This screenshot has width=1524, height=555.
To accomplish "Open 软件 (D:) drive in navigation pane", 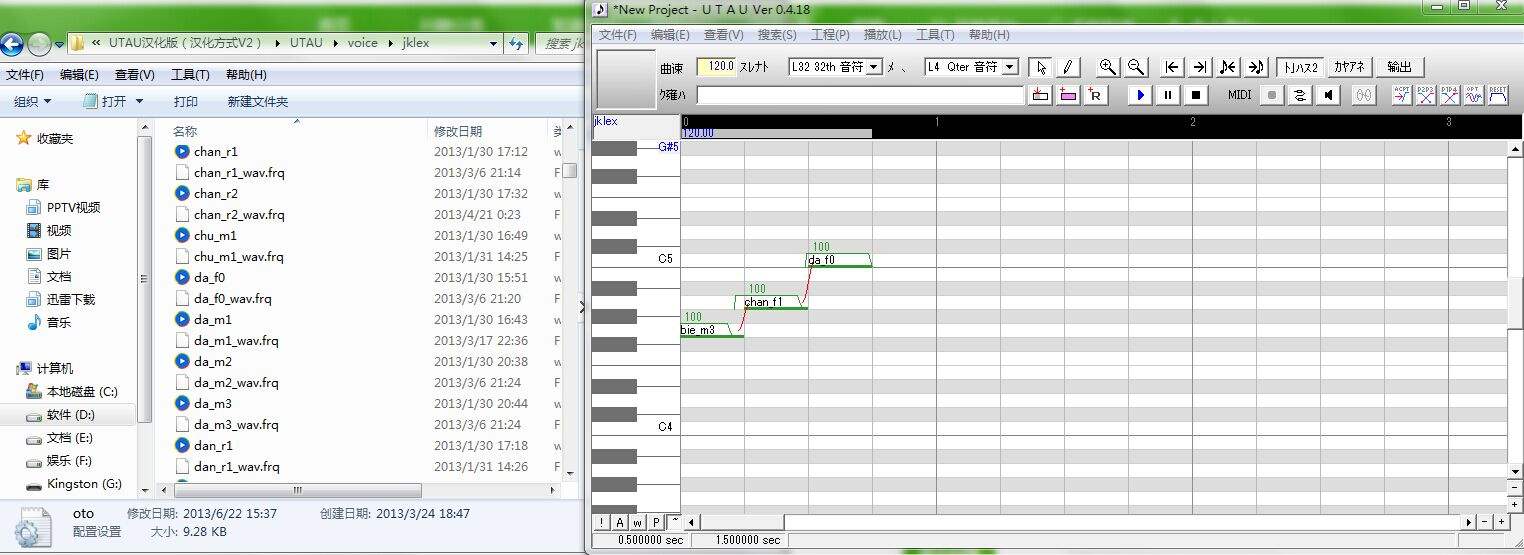I will click(x=70, y=415).
